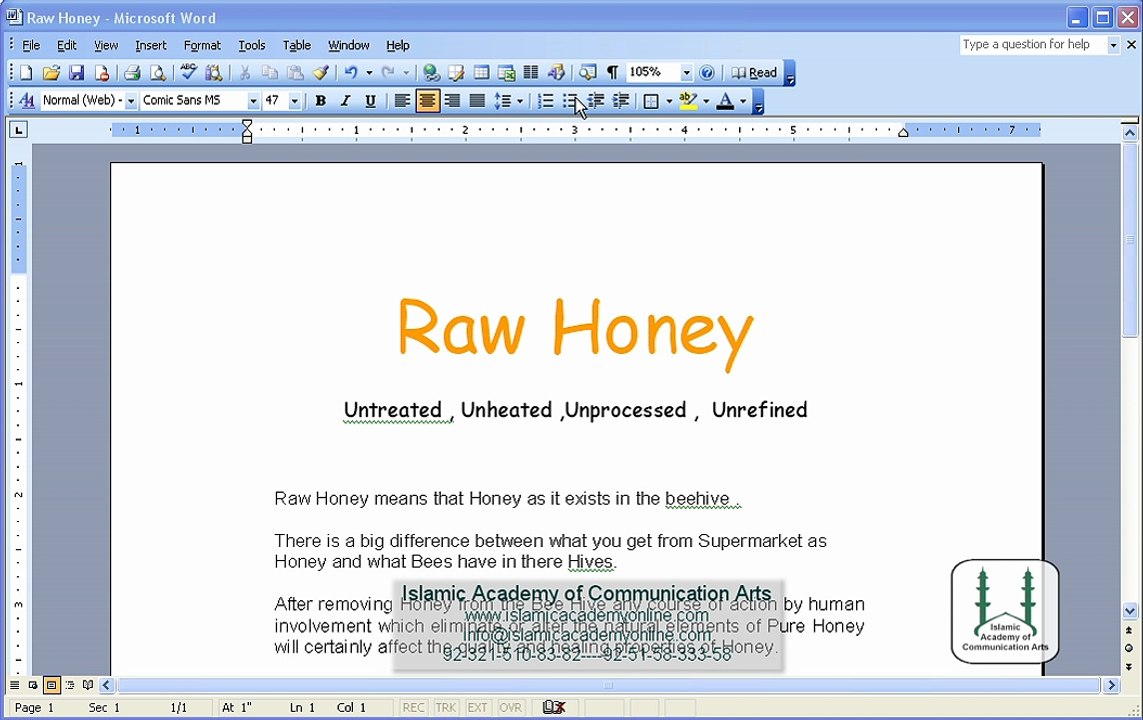Open the Tools menu
The image size is (1143, 720).
click(x=251, y=45)
